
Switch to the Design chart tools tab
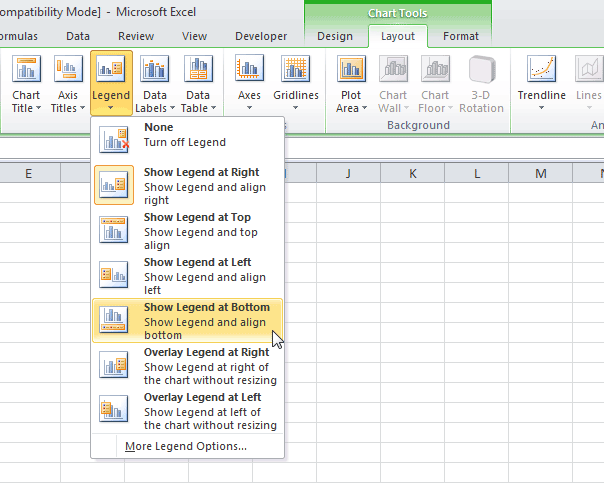coord(335,36)
